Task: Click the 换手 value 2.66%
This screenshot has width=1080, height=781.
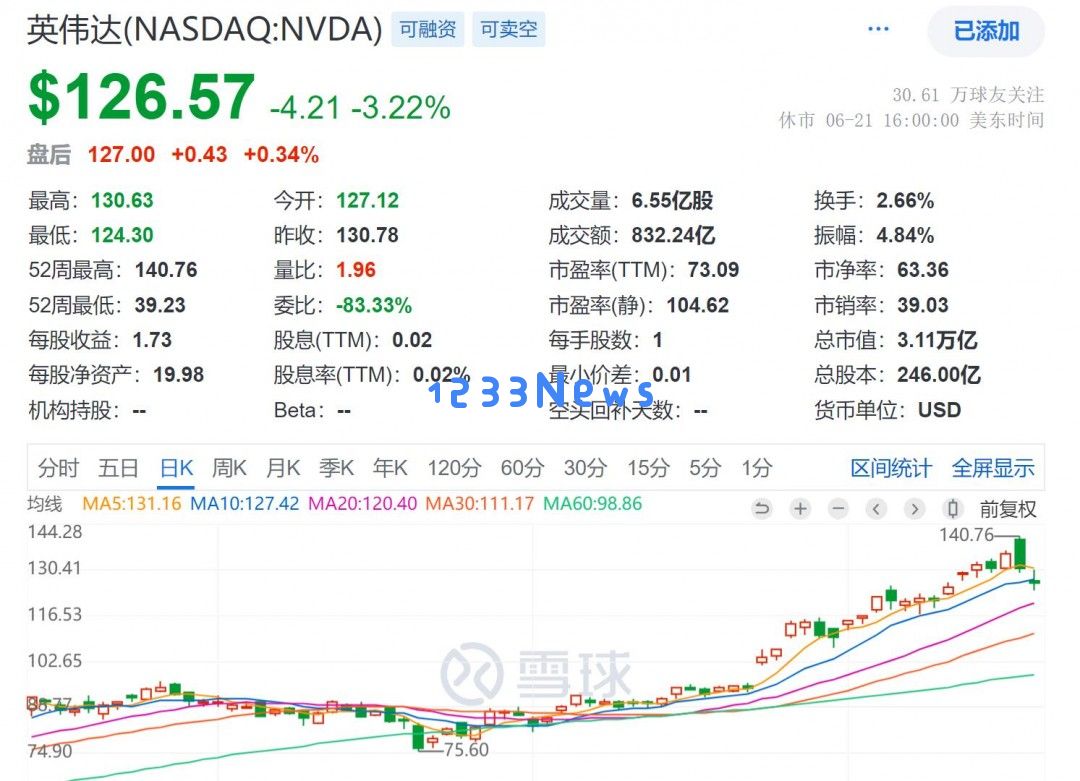Action: click(x=904, y=200)
